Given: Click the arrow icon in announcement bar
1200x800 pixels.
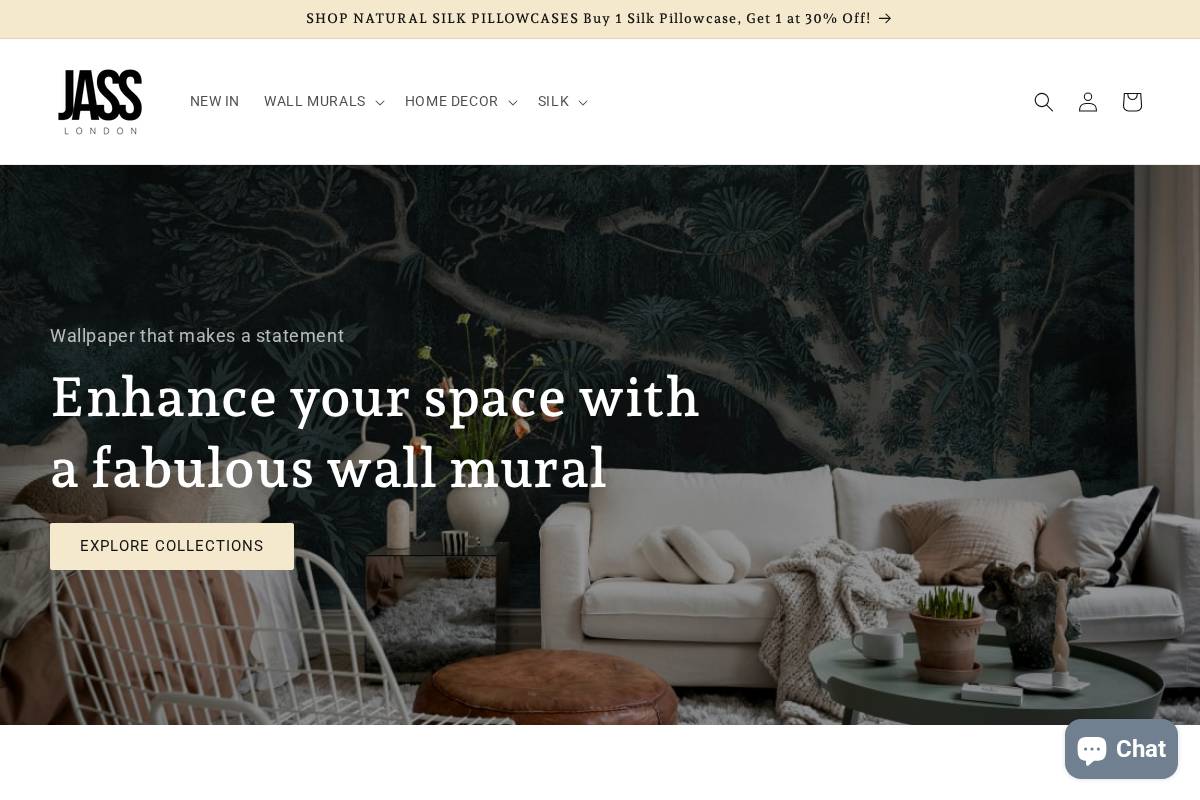Looking at the screenshot, I should click(885, 19).
